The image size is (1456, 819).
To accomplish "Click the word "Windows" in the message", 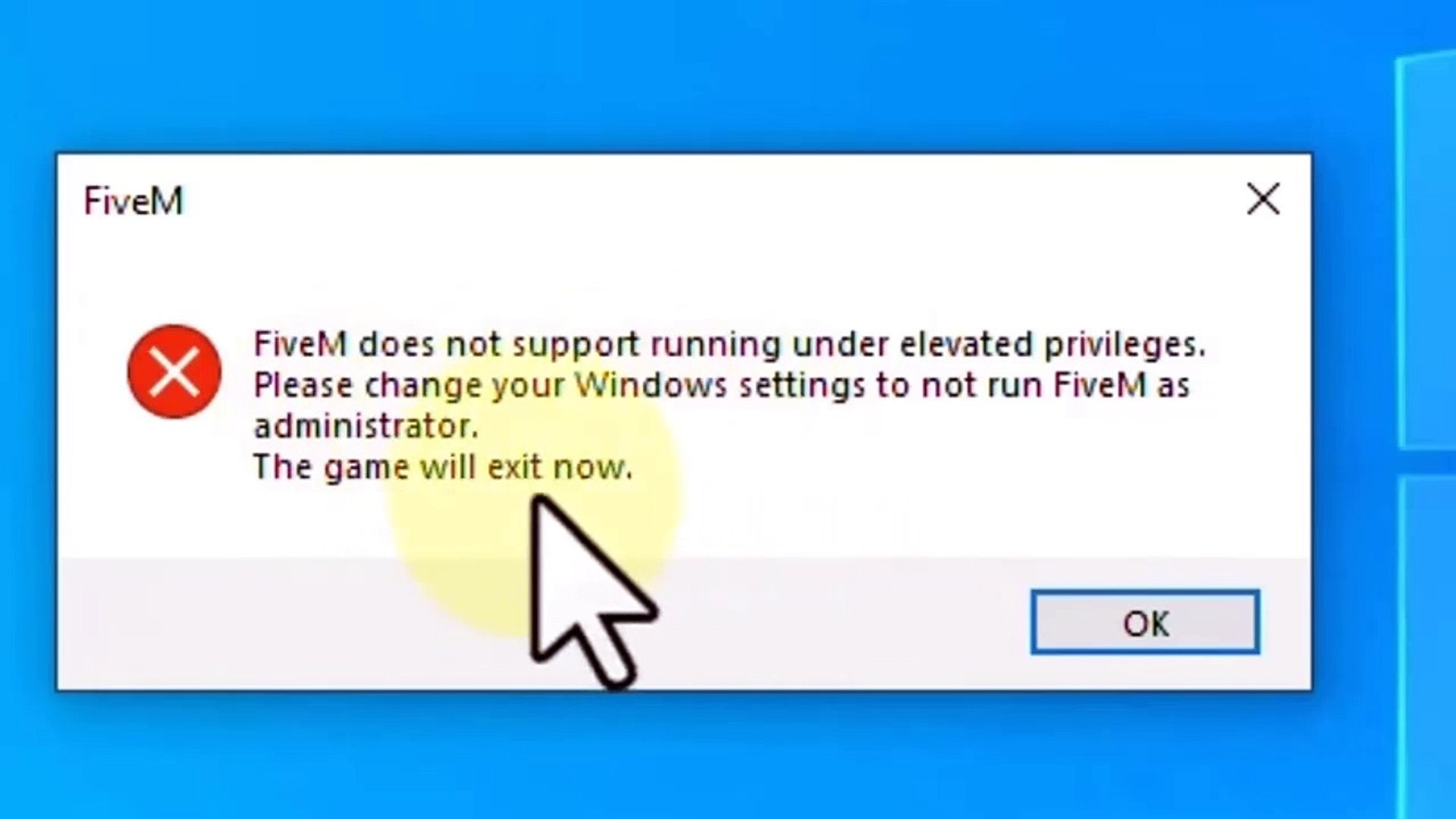I will 651,385.
